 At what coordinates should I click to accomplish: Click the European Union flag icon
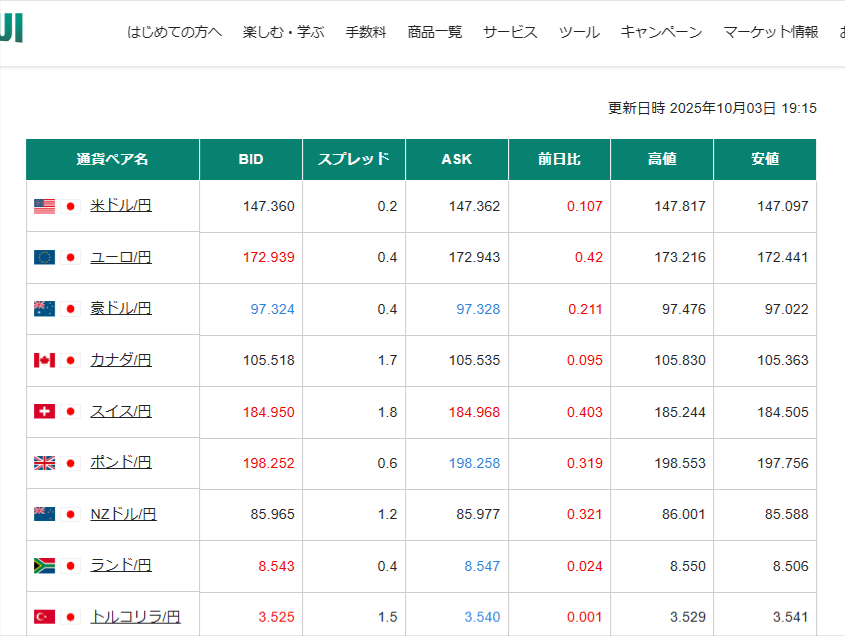tap(44, 257)
